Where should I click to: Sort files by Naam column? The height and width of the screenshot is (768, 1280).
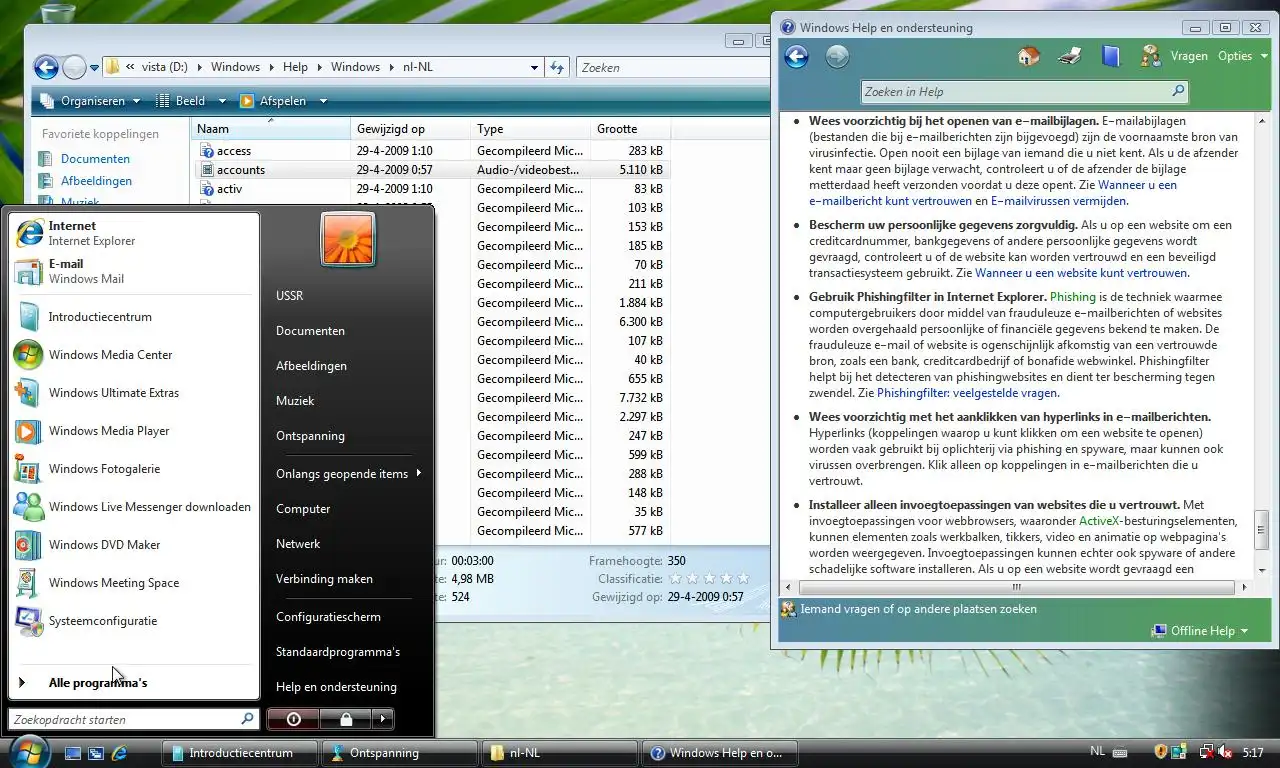(x=270, y=129)
